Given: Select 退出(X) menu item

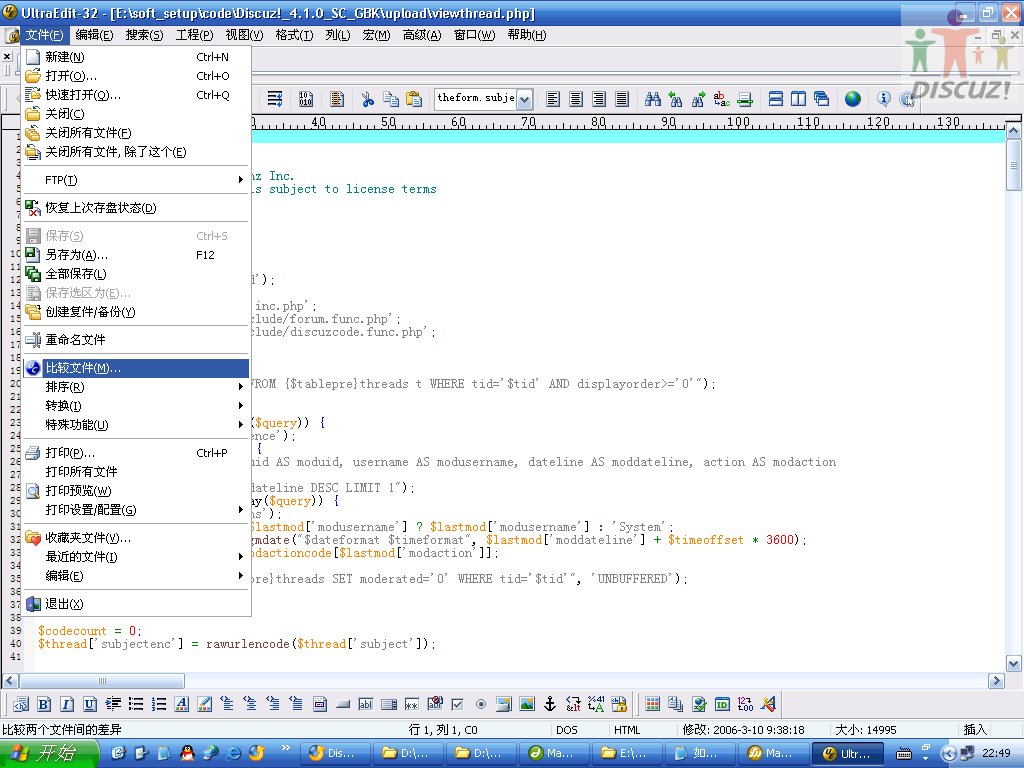Looking at the screenshot, I should (136, 603).
